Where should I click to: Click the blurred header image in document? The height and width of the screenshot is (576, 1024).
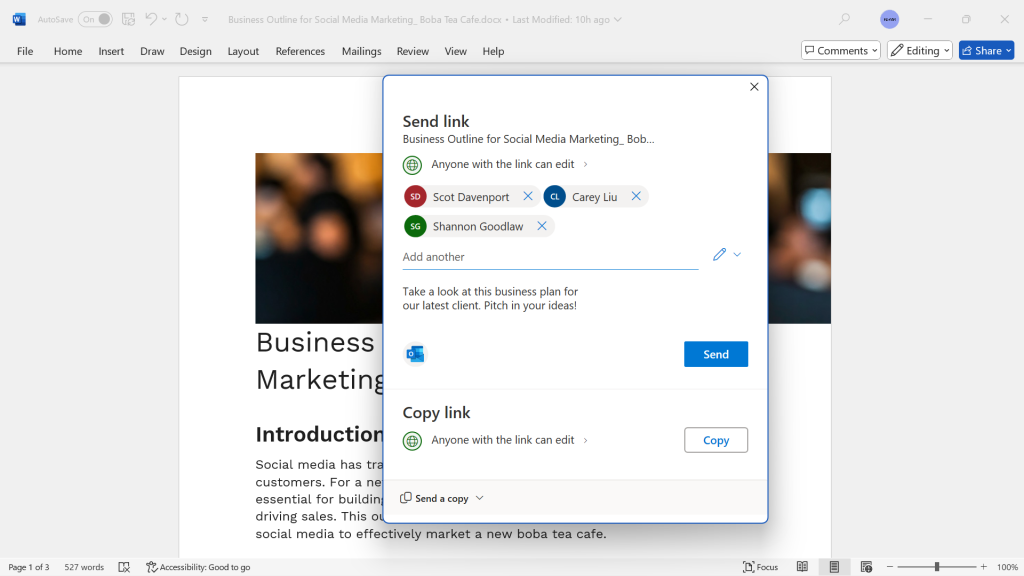pyautogui.click(x=319, y=238)
